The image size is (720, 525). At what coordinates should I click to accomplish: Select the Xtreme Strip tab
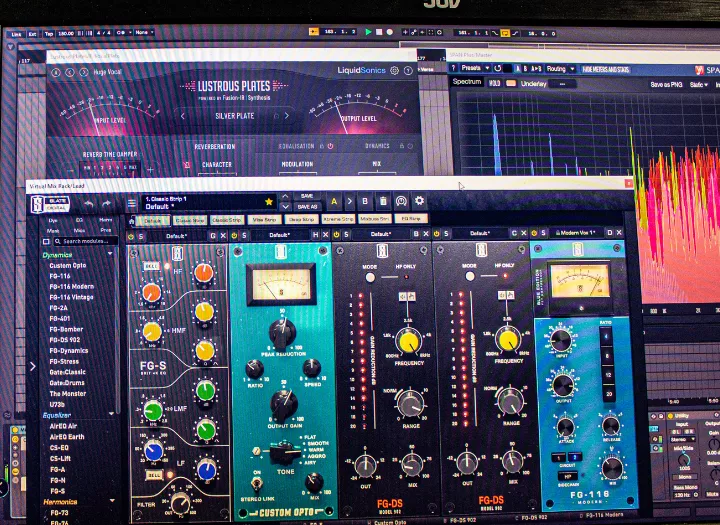coord(338,219)
